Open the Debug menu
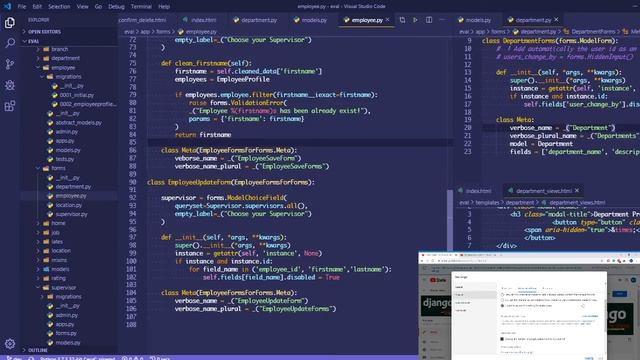 pyautogui.click(x=116, y=7)
